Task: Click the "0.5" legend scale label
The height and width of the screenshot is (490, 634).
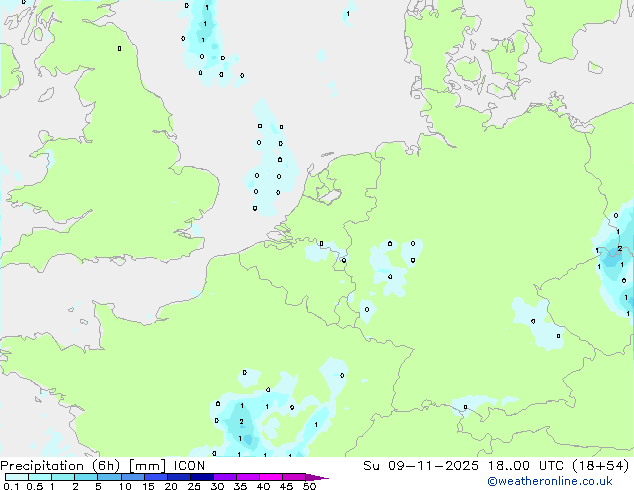Action: 34,486
